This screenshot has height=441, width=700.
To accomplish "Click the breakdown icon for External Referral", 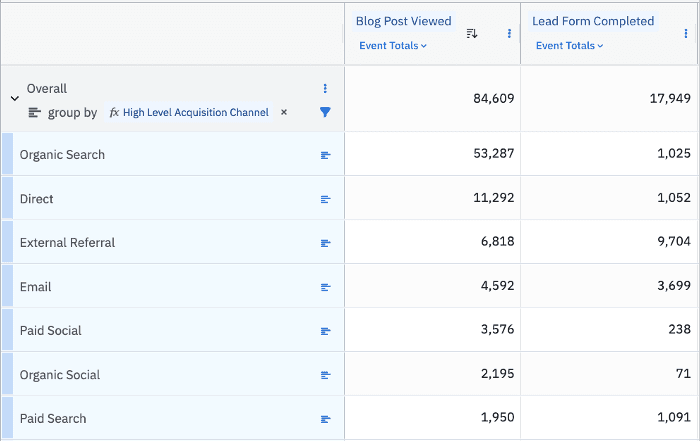I will click(325, 243).
